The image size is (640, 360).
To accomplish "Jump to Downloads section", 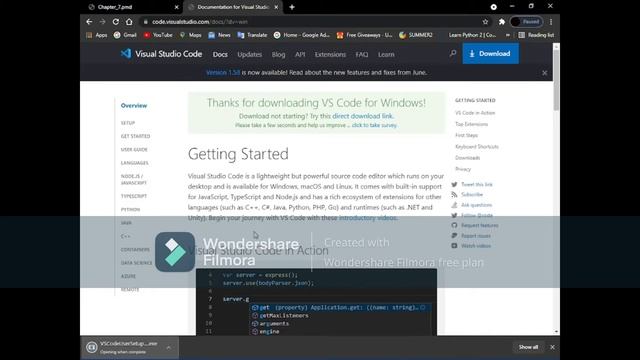I will (x=468, y=158).
